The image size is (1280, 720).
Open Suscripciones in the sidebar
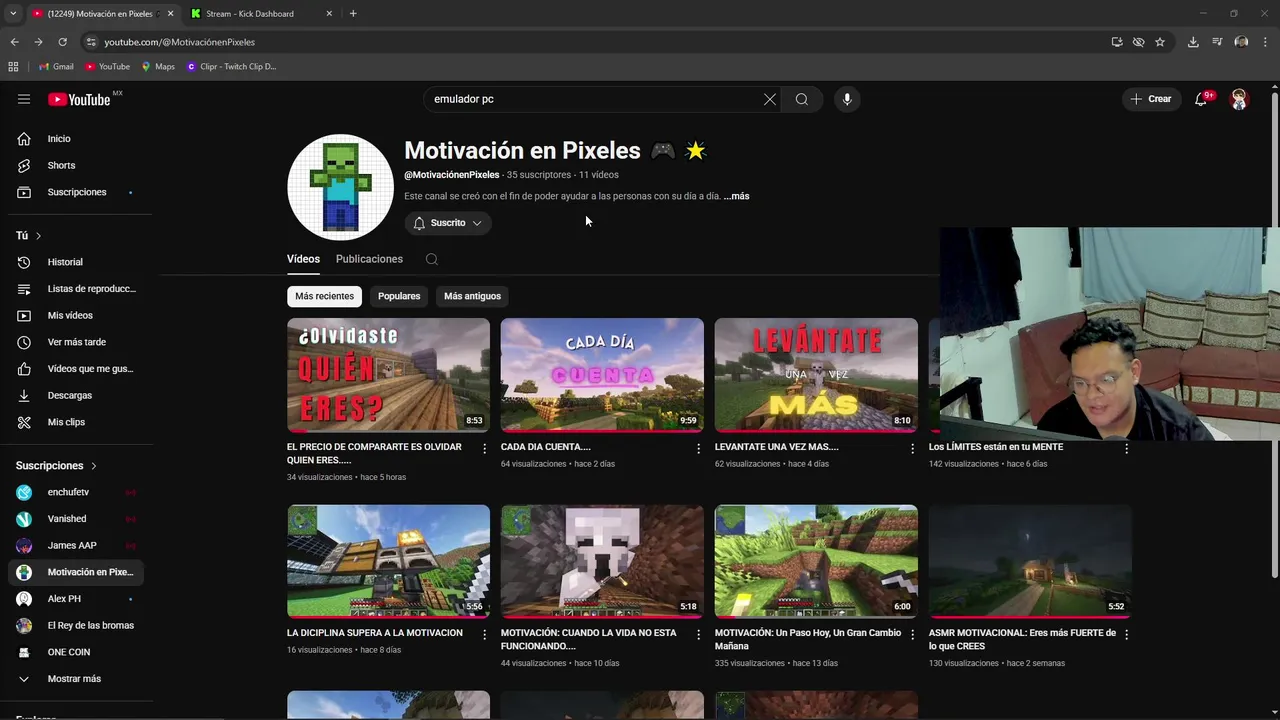76,192
